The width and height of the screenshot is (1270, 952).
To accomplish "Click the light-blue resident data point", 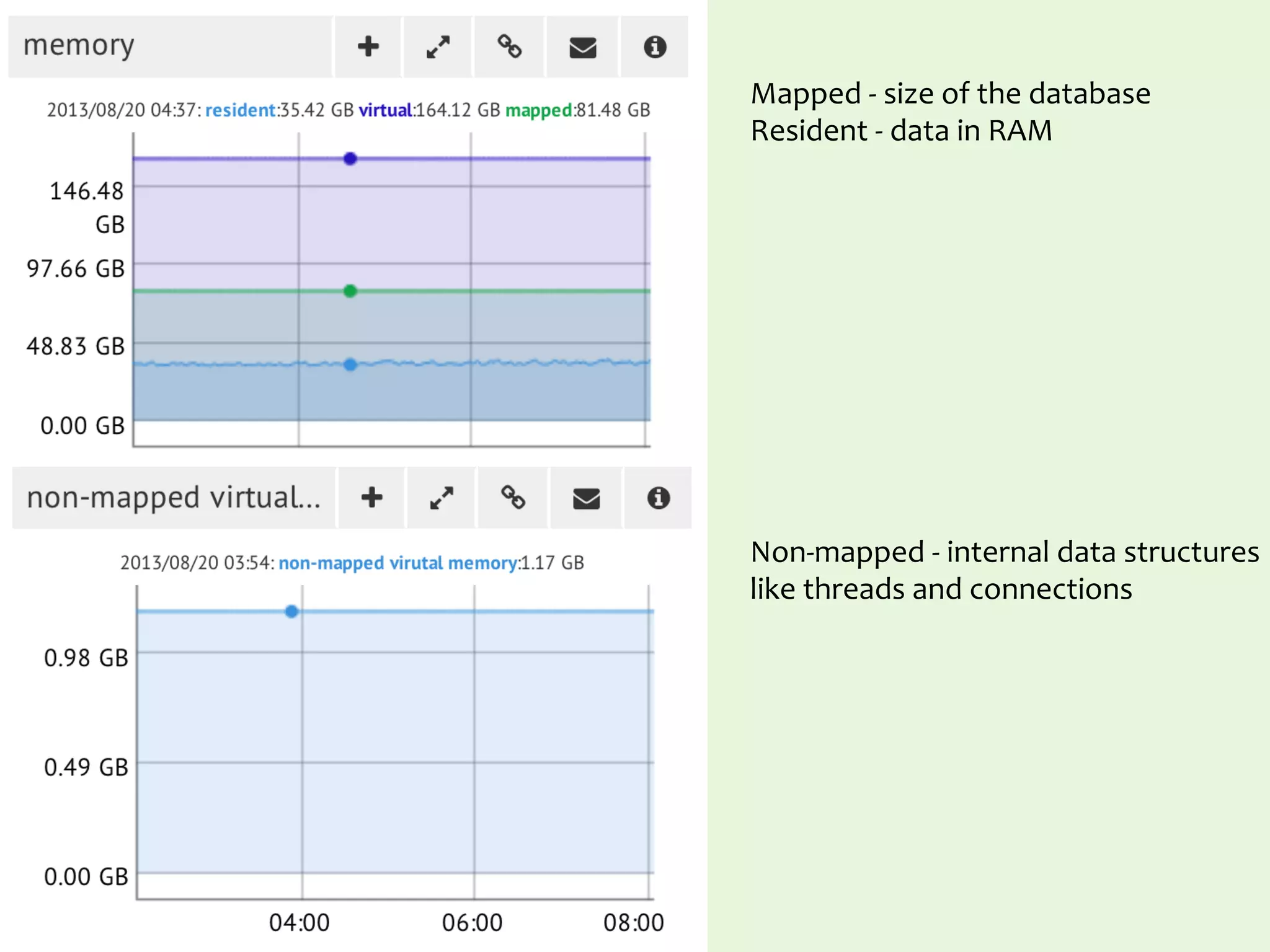I will click(x=350, y=364).
